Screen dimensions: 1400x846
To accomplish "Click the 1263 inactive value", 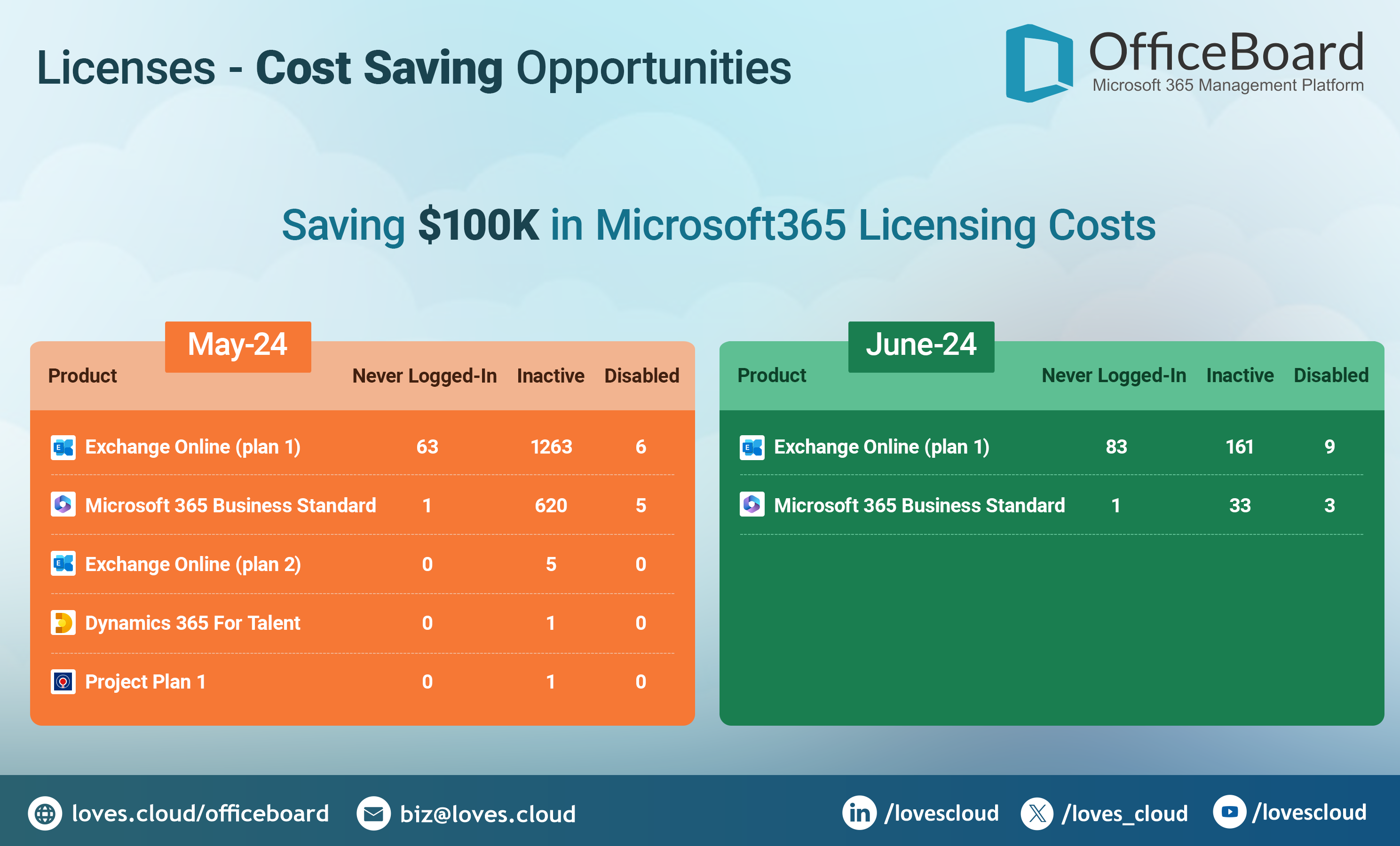I will tap(551, 447).
